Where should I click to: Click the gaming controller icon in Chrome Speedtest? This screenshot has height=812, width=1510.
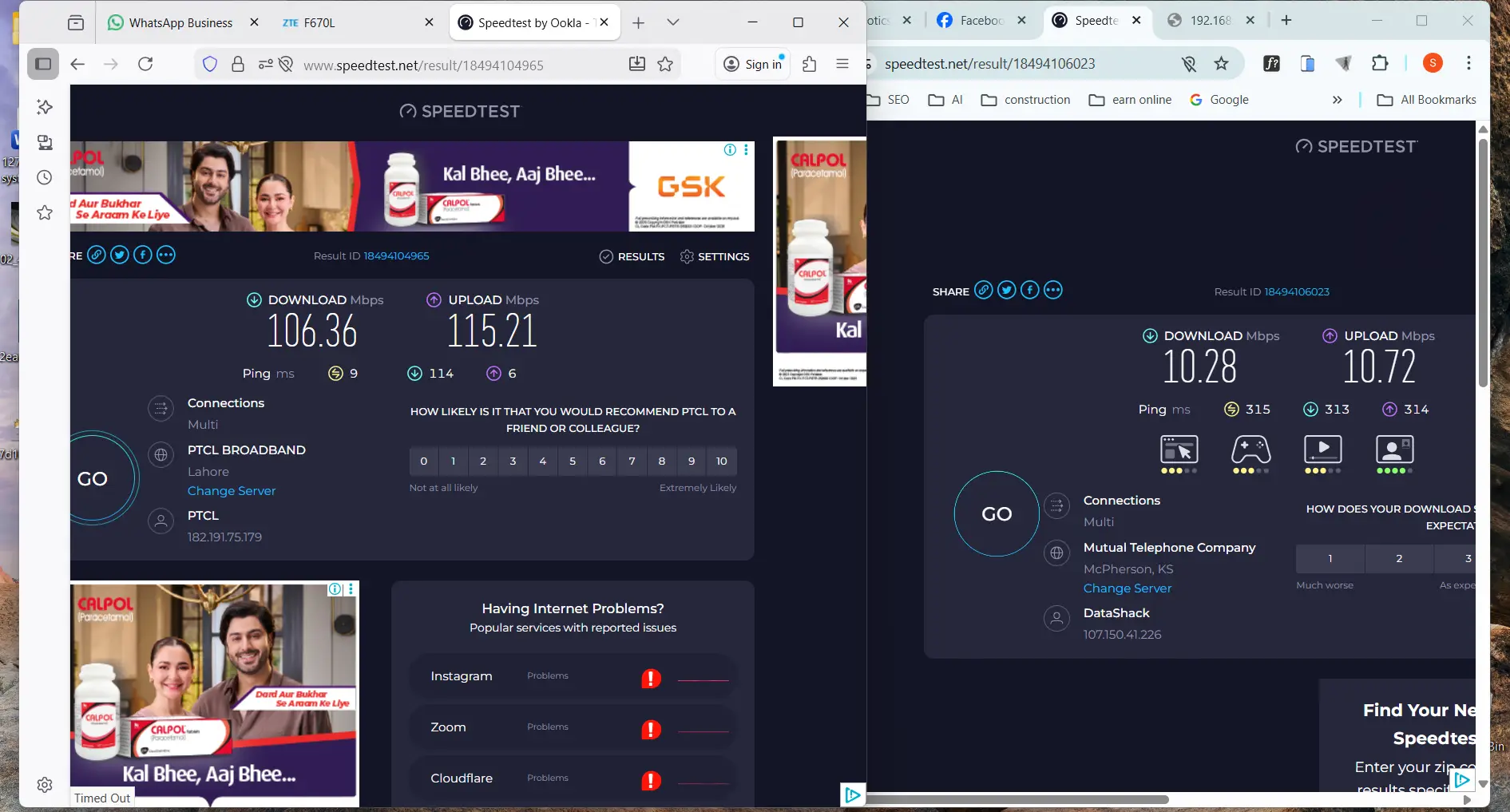tap(1250, 450)
